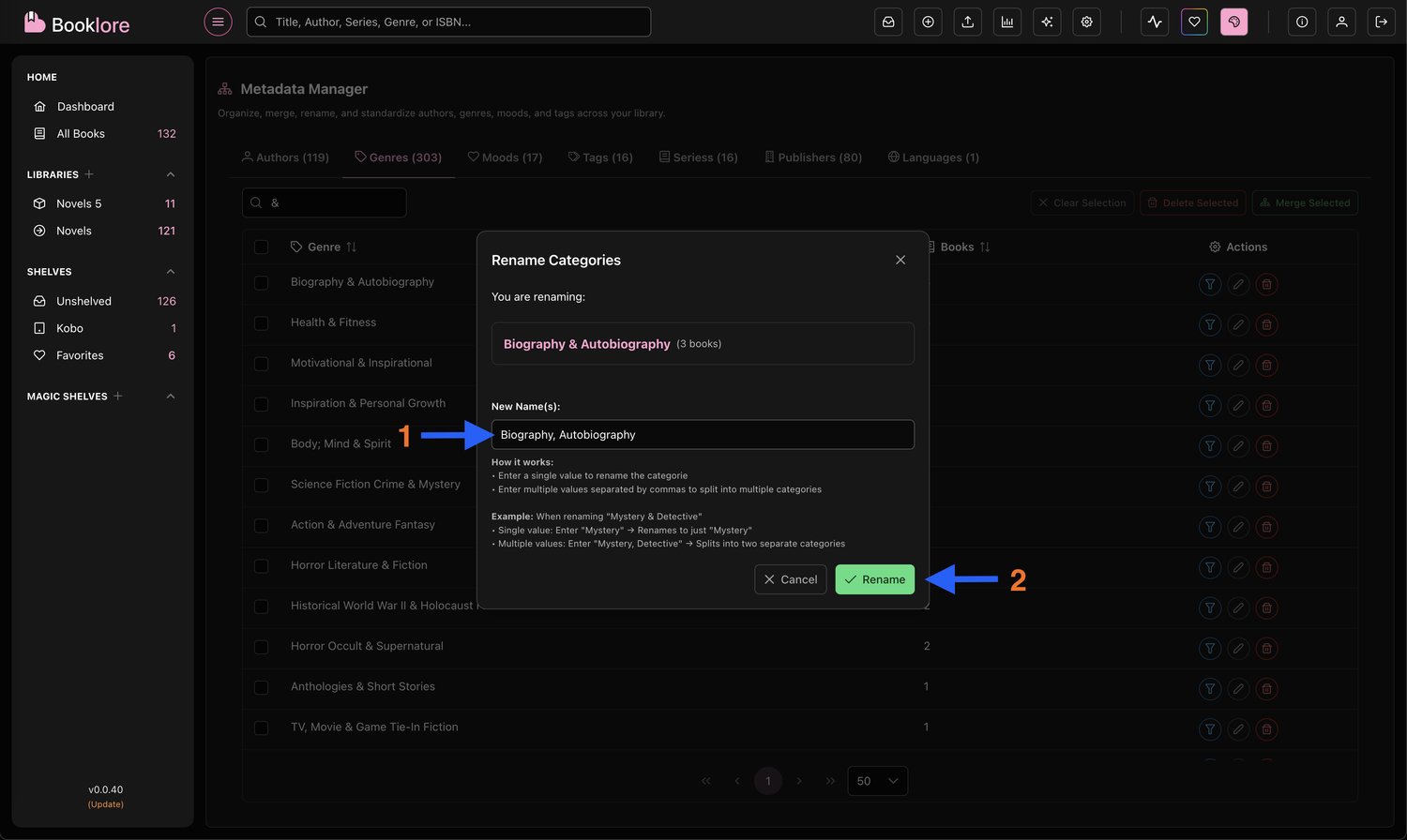1407x840 pixels.
Task: Click the Update version link
Action: [x=105, y=803]
